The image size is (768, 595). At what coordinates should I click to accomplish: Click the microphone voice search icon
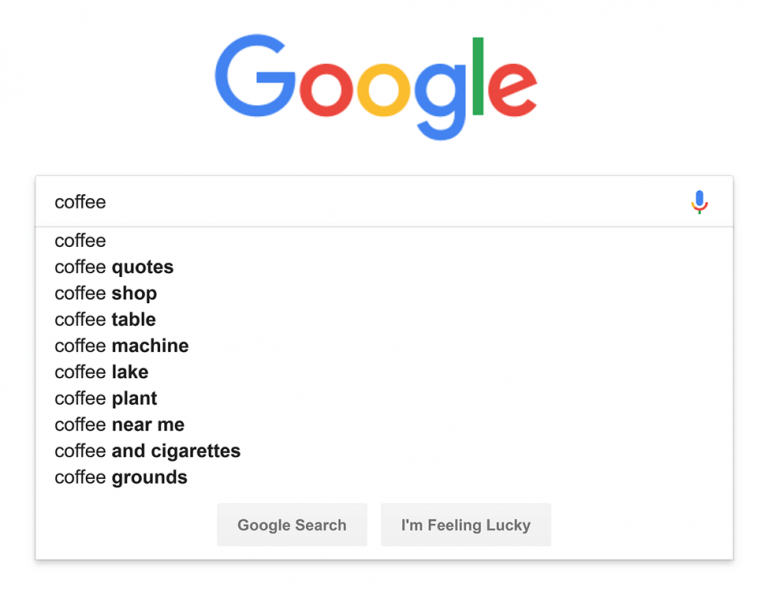[x=699, y=202]
